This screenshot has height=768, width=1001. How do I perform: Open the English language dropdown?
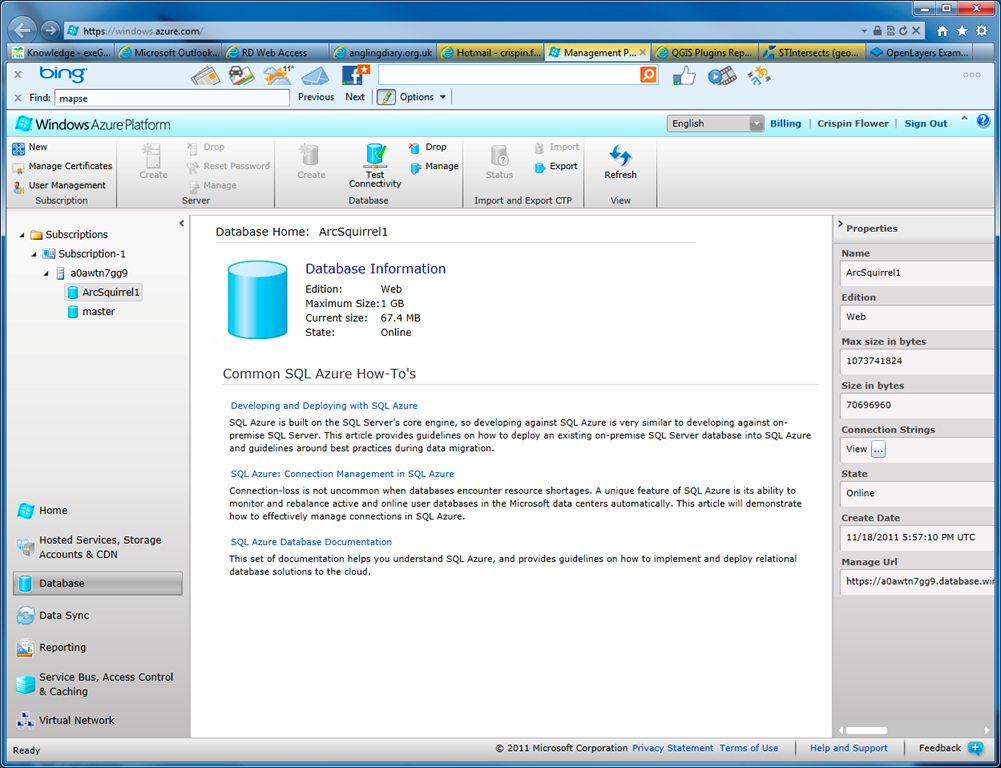[715, 124]
